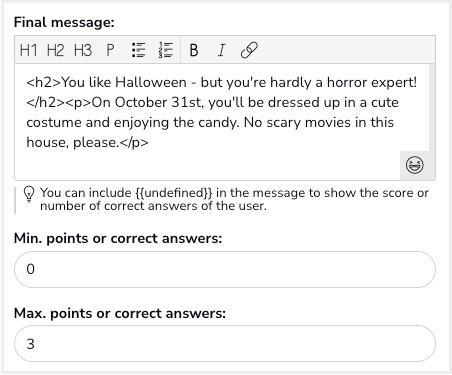Select the P paragraph format button
Viewport: 452px width, 375px height.
point(110,50)
